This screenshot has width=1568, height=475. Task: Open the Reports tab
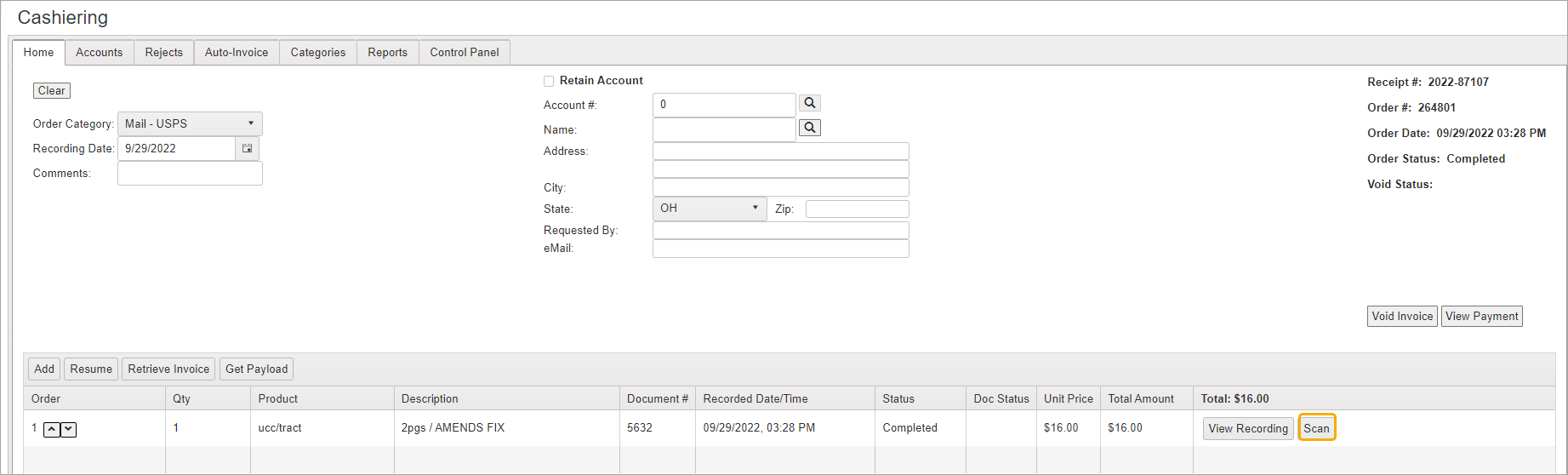click(387, 53)
